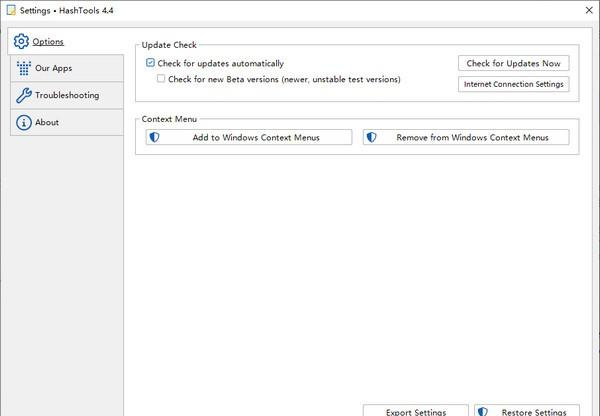Open the Options tab
This screenshot has height=416, width=600.
(x=66, y=41)
